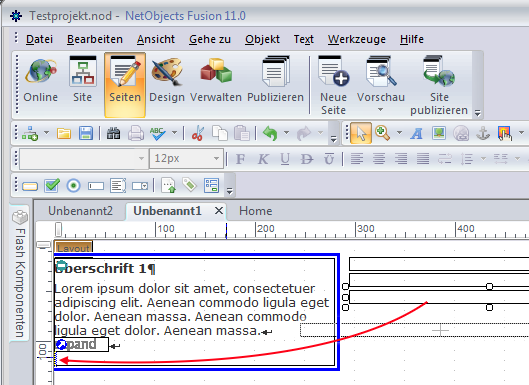Insert form checkbox tool
This screenshot has height=385, width=529.
pyautogui.click(x=52, y=185)
